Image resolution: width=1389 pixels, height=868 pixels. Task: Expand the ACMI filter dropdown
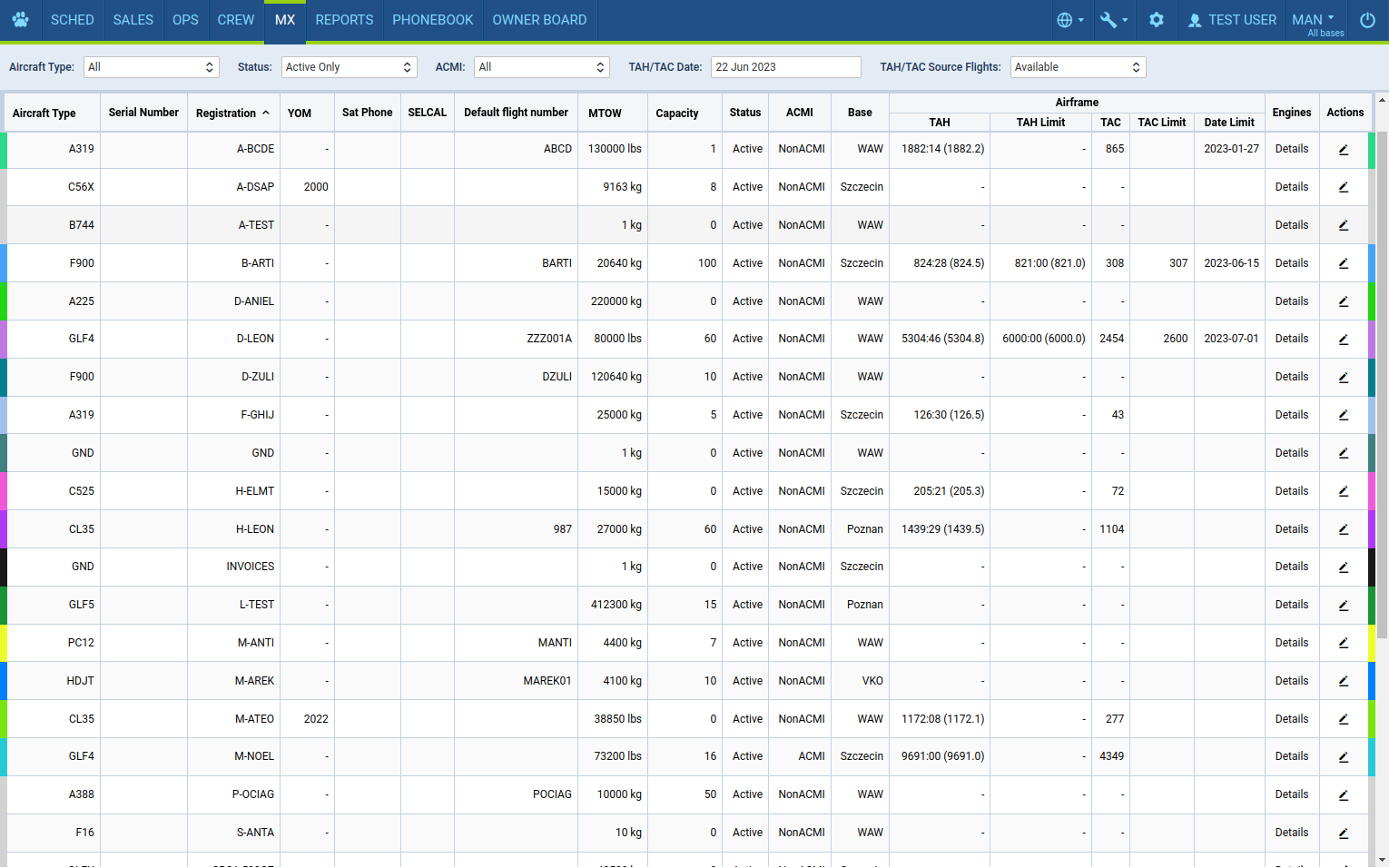coord(541,67)
